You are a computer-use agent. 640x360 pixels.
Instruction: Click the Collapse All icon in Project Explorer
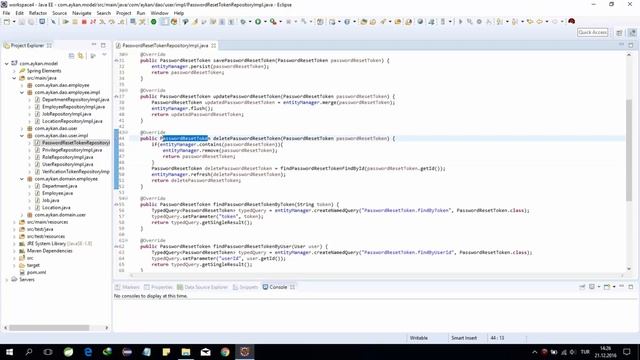pos(71,56)
